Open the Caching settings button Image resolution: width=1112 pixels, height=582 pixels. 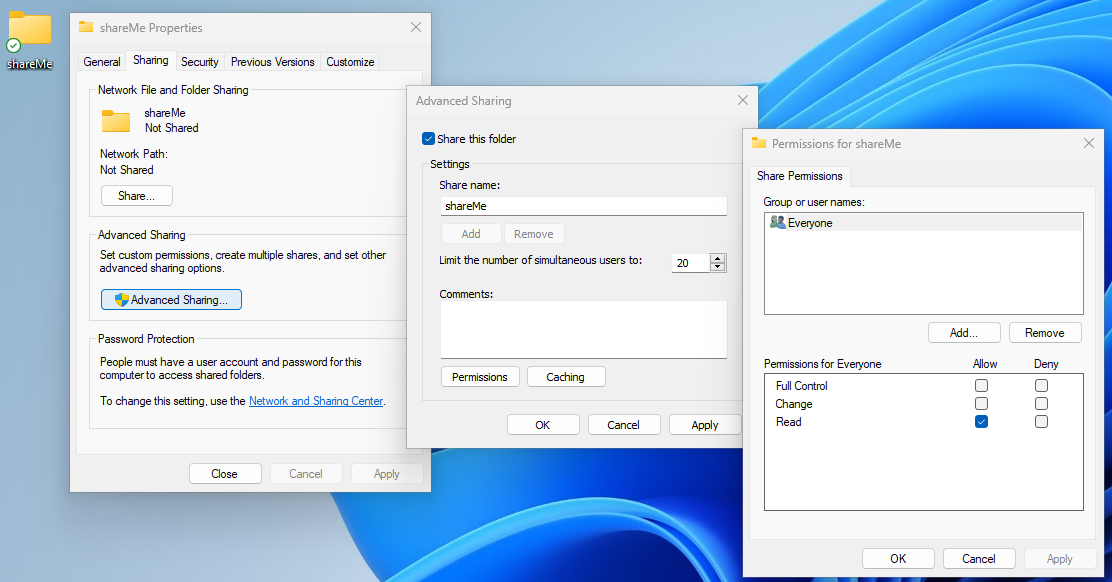(565, 377)
